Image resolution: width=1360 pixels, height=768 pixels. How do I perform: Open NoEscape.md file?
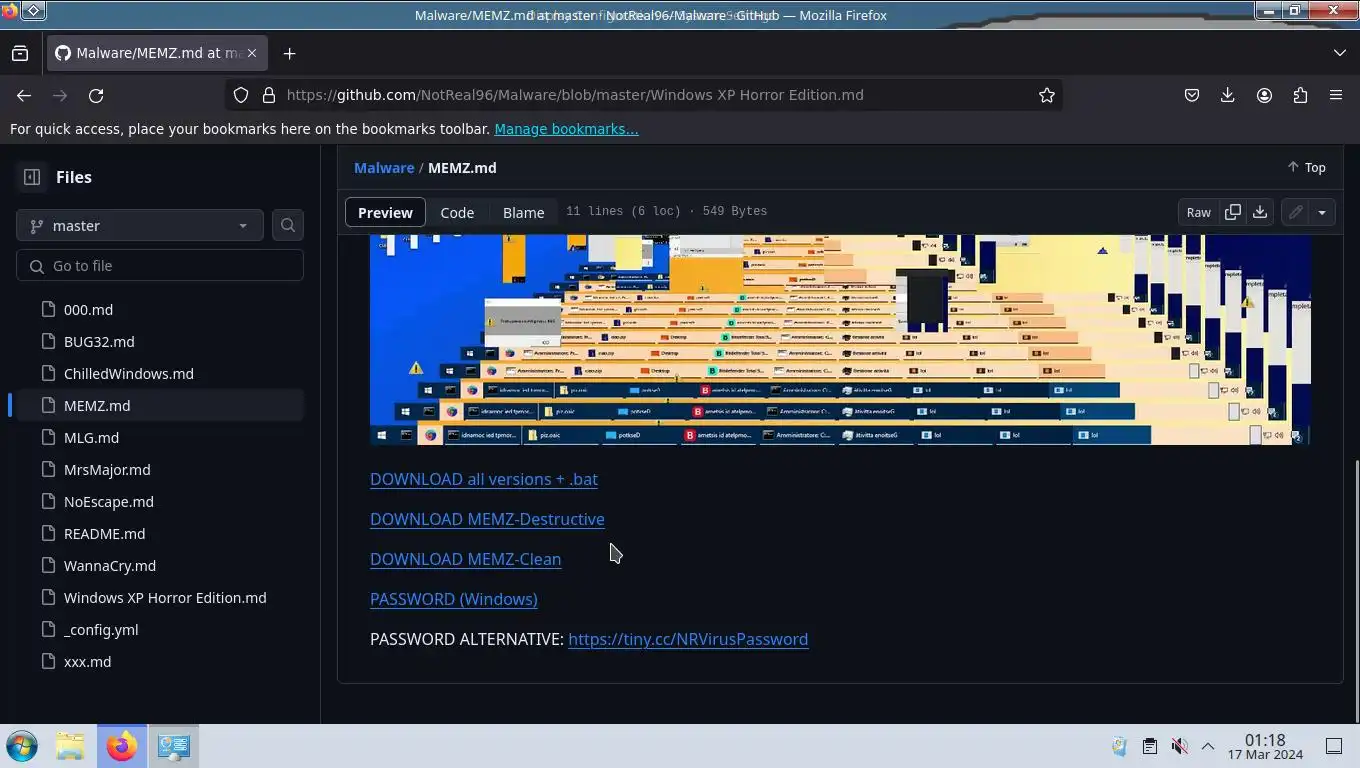click(x=109, y=502)
